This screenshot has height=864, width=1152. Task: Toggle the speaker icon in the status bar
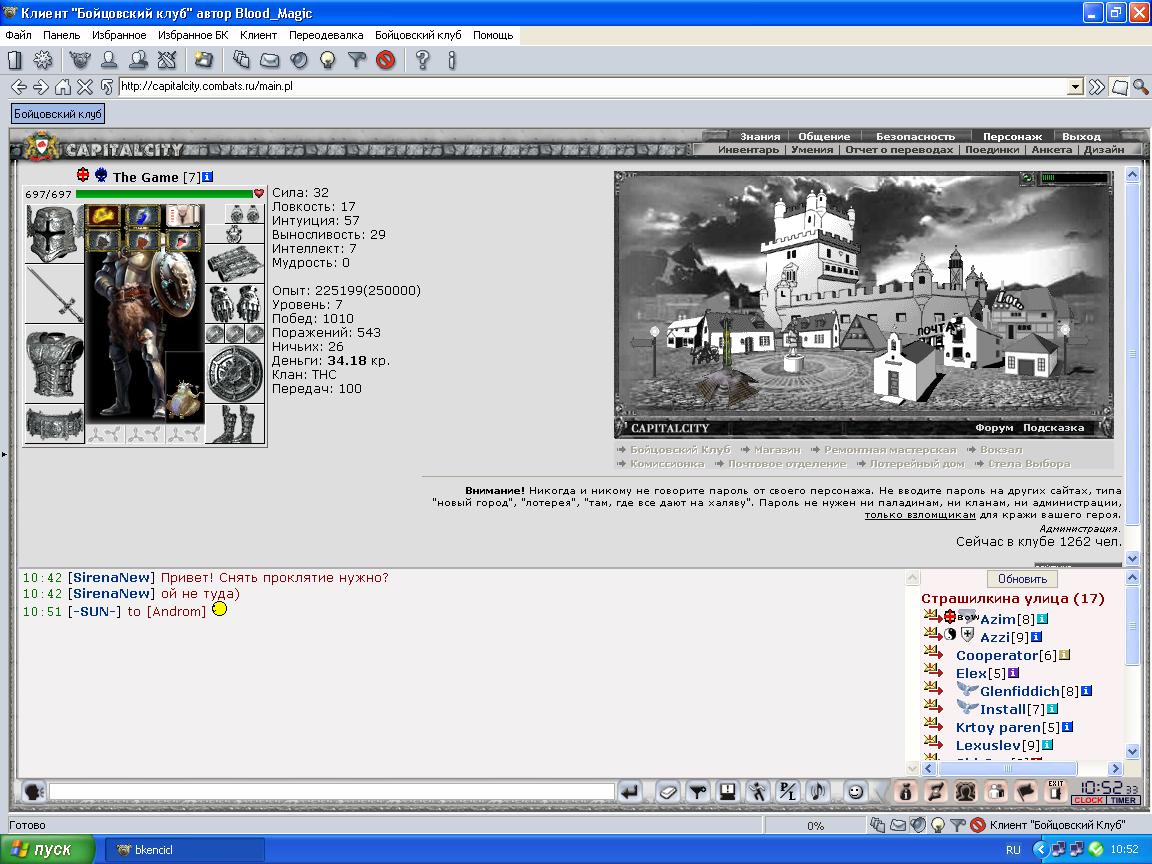tap(918, 825)
